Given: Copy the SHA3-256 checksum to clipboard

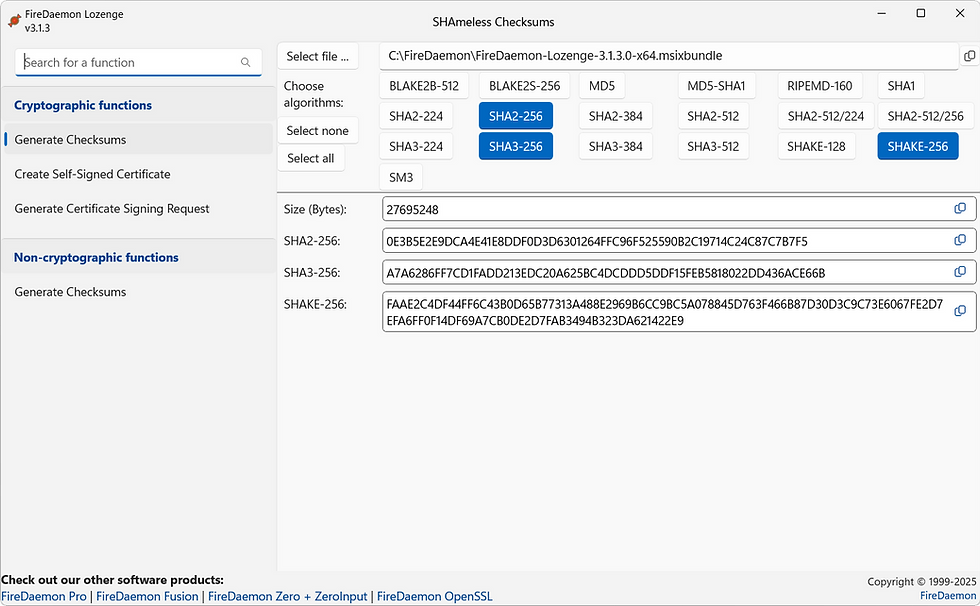Looking at the screenshot, I should tap(960, 272).
